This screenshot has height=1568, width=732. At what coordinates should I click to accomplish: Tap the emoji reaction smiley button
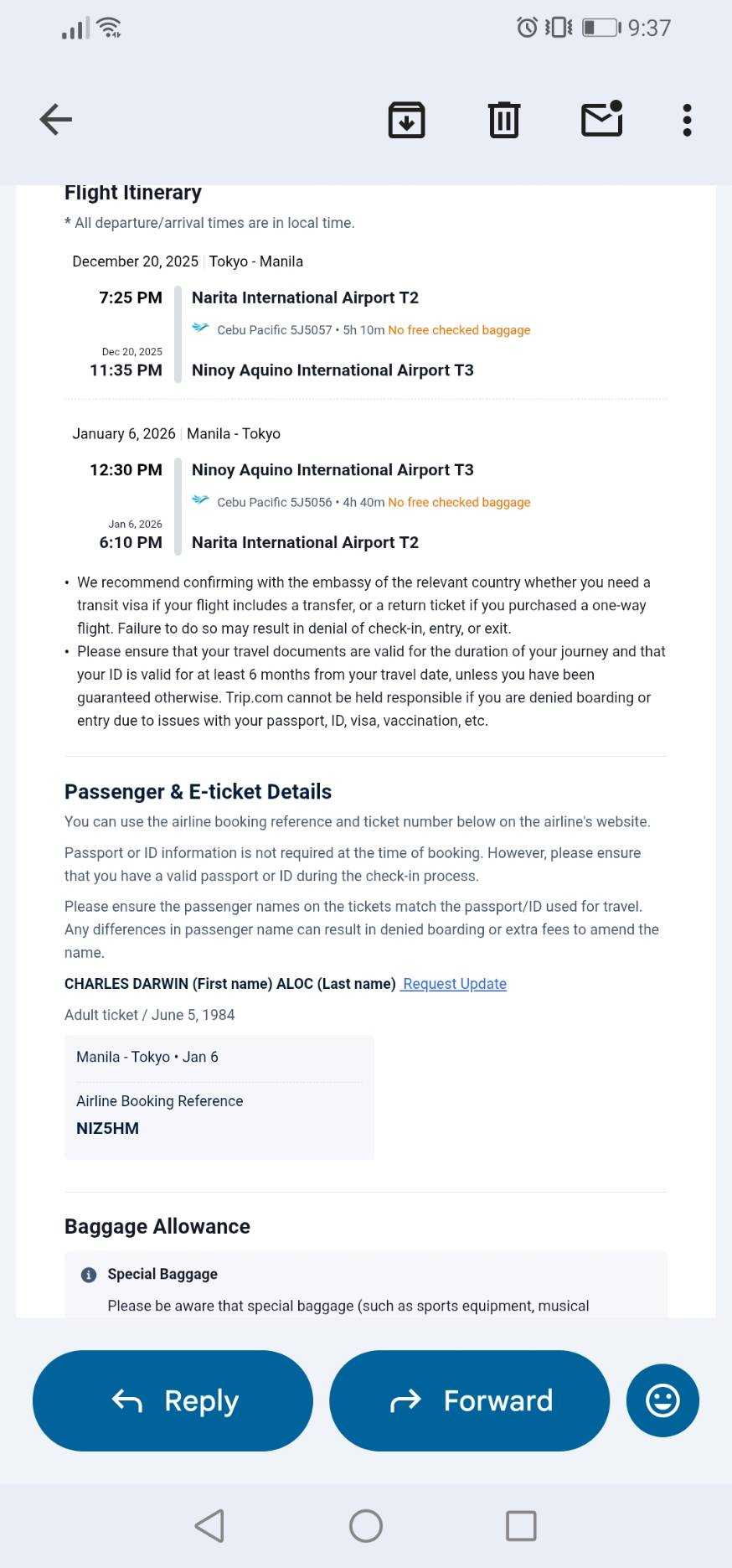coord(662,1400)
